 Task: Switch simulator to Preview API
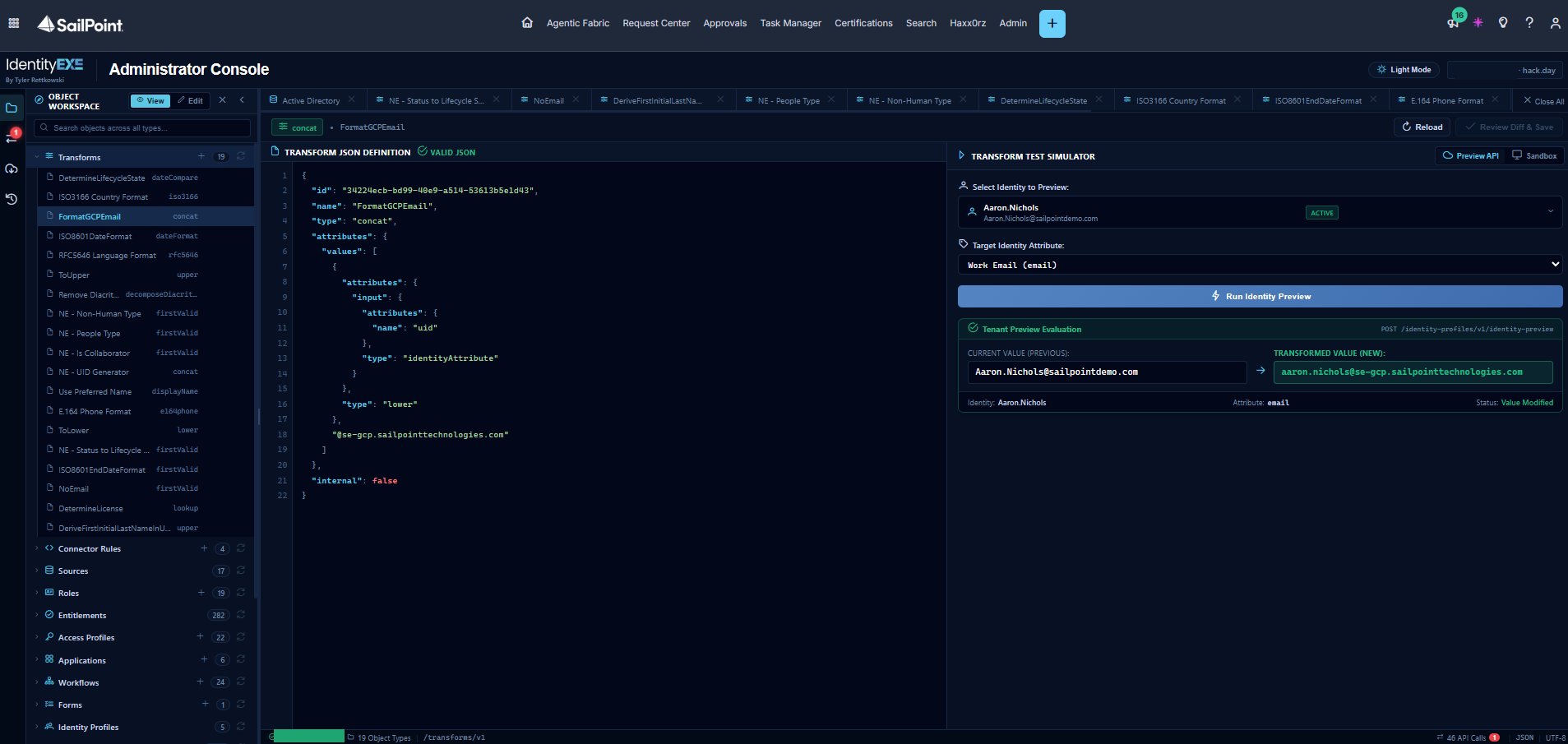tap(1471, 155)
